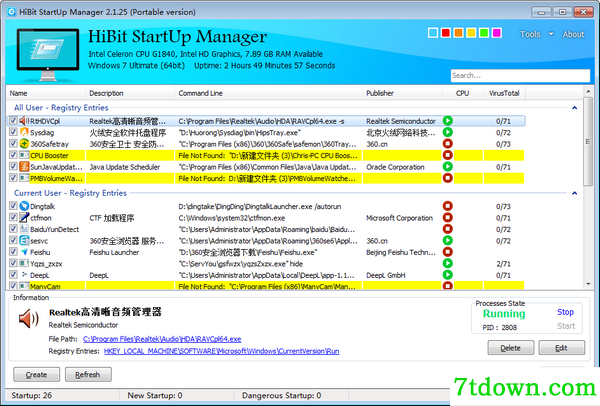Click the 360Safetray green icon
This screenshot has width=600, height=406.
pos(24,144)
